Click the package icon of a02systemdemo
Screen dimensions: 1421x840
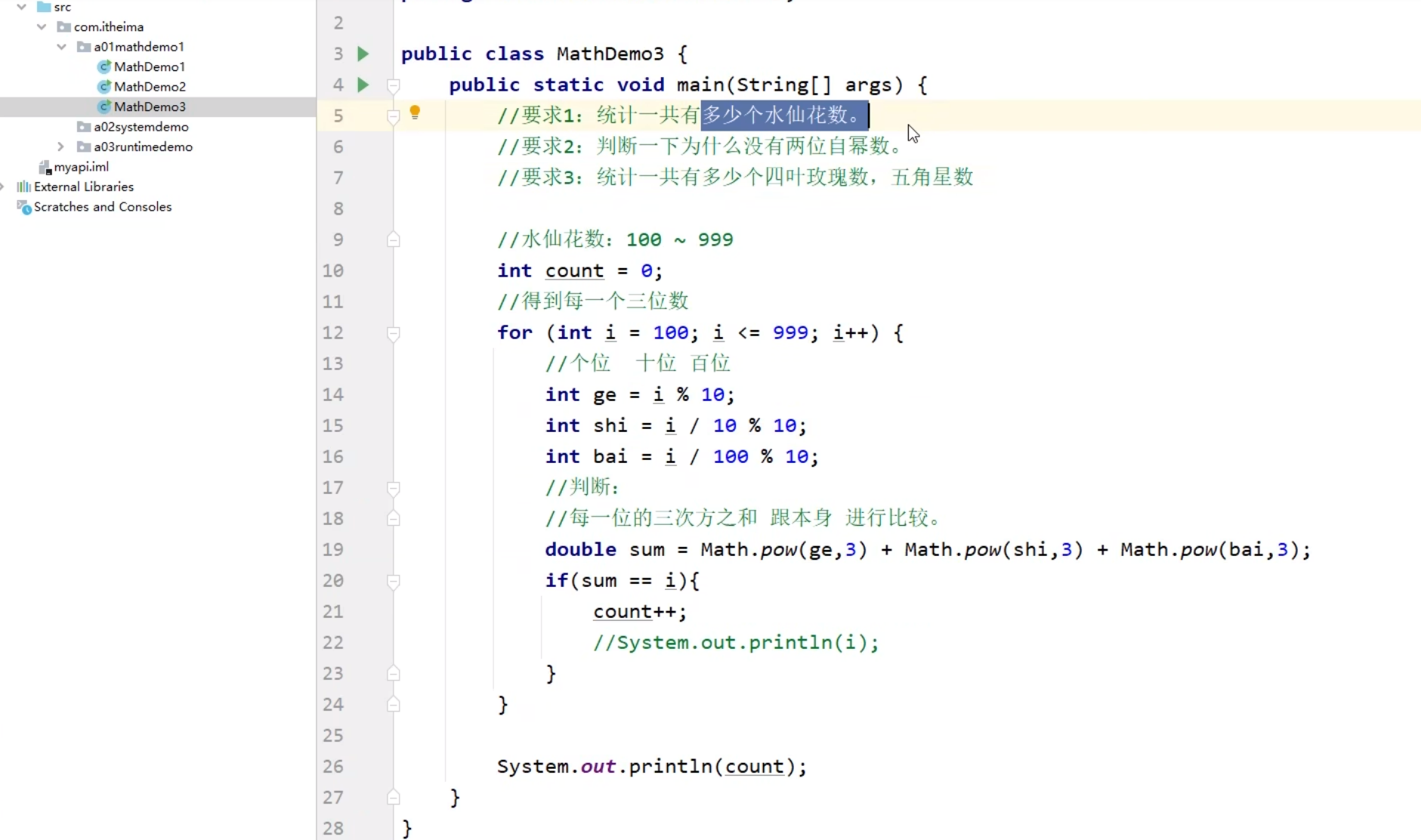pos(83,126)
